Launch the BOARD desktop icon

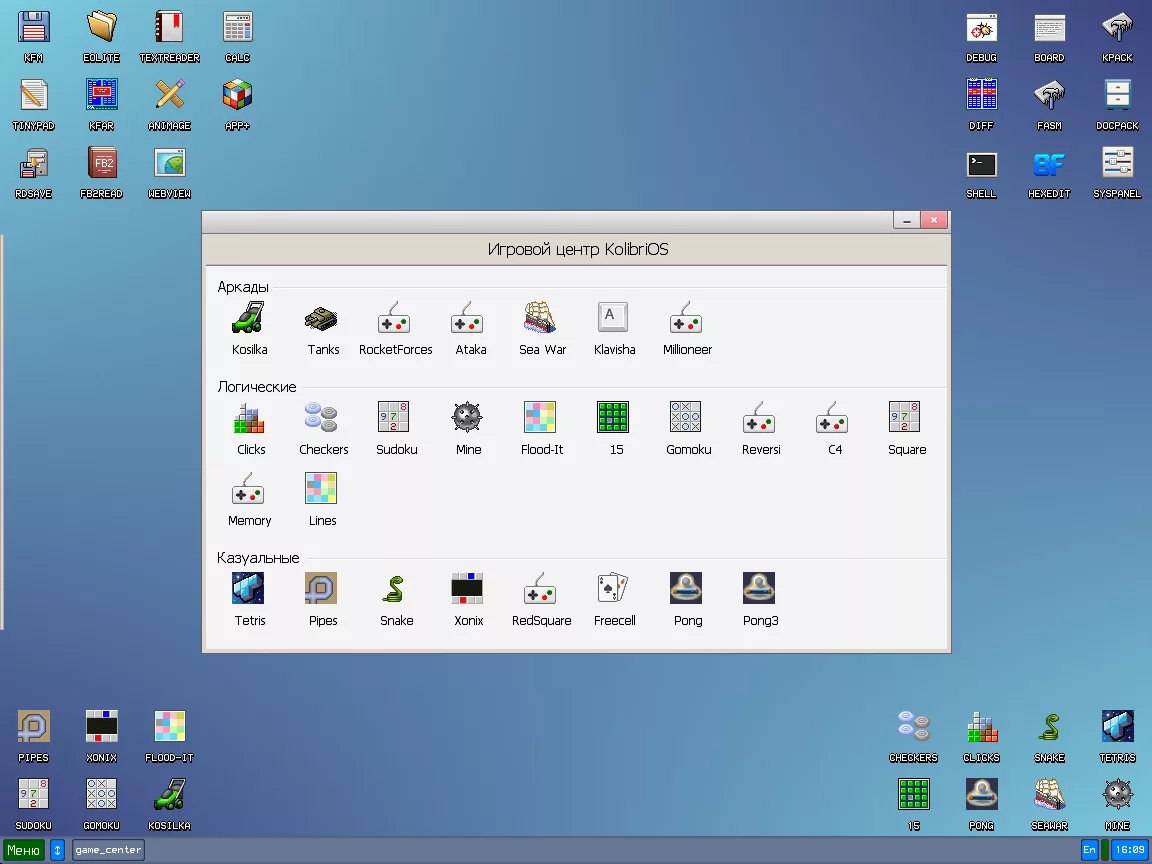click(x=1049, y=36)
